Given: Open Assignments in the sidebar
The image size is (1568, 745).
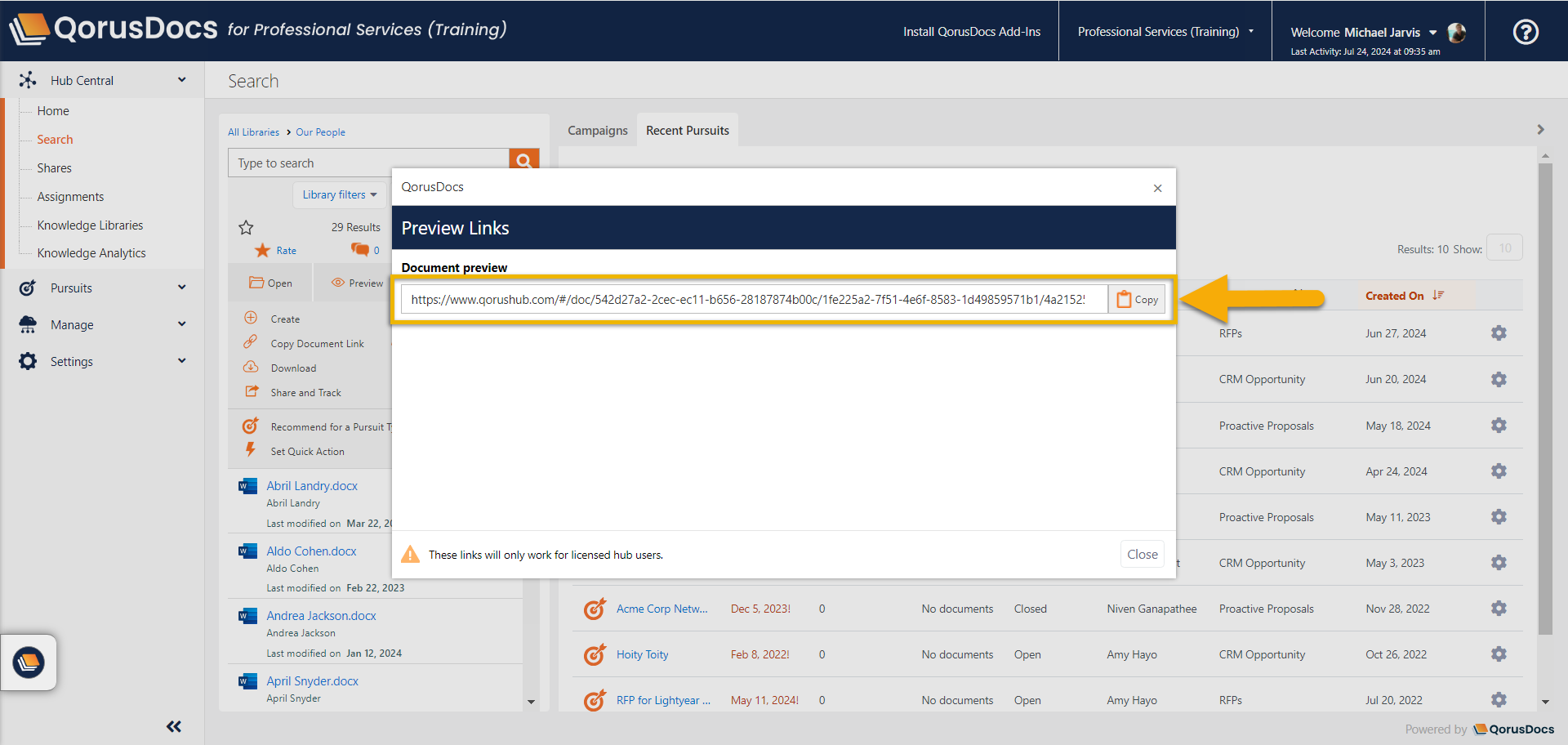Looking at the screenshot, I should [70, 197].
